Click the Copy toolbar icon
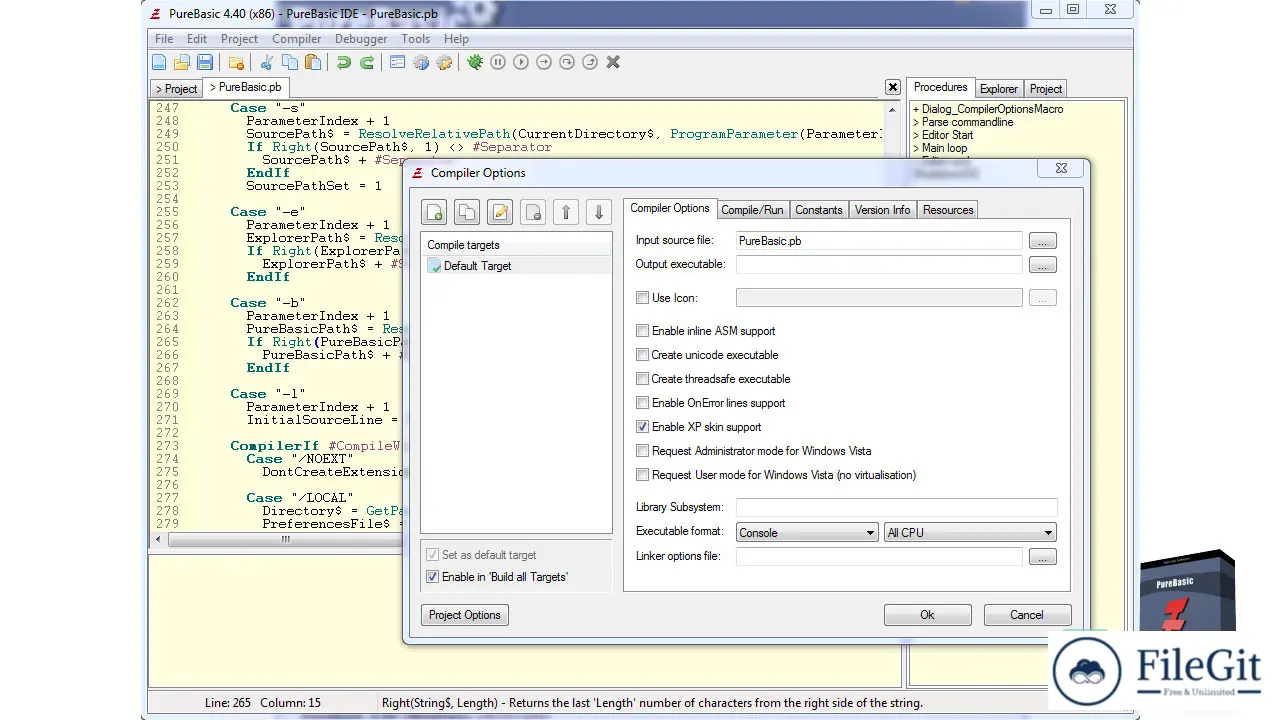 [x=290, y=62]
